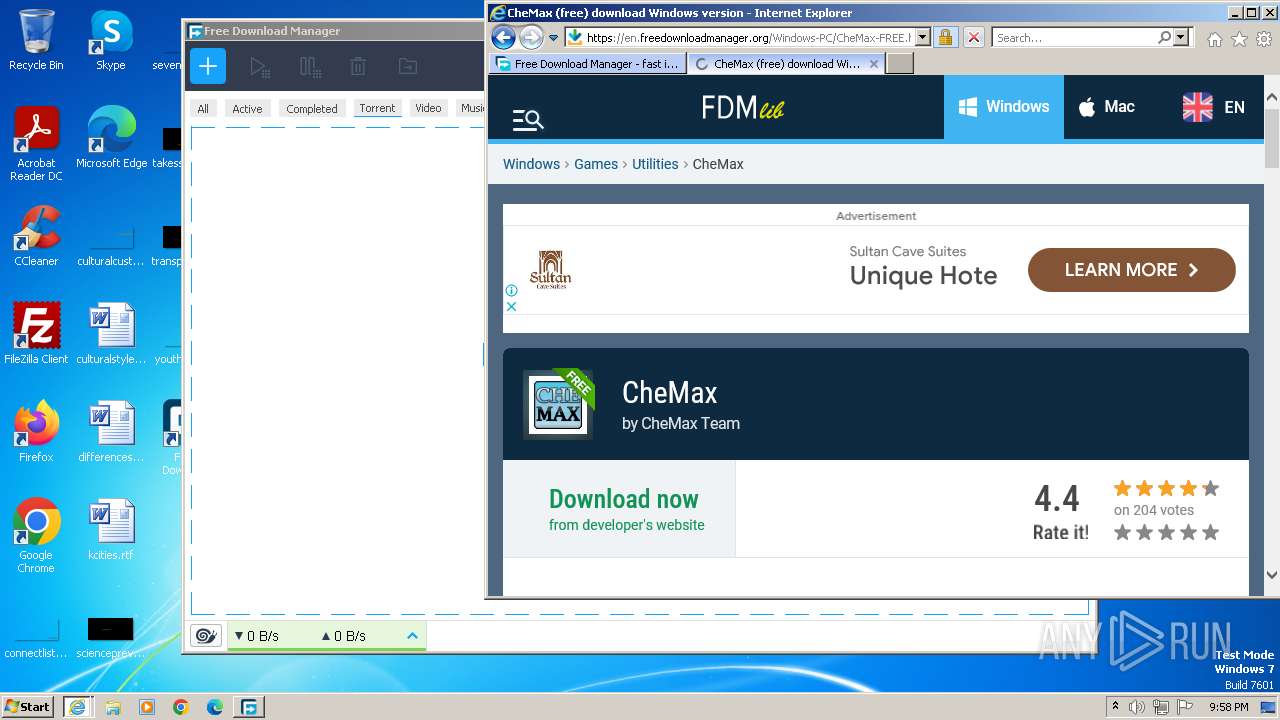This screenshot has height=720, width=1280.
Task: Open IE Tools gear icon
Action: (1264, 39)
